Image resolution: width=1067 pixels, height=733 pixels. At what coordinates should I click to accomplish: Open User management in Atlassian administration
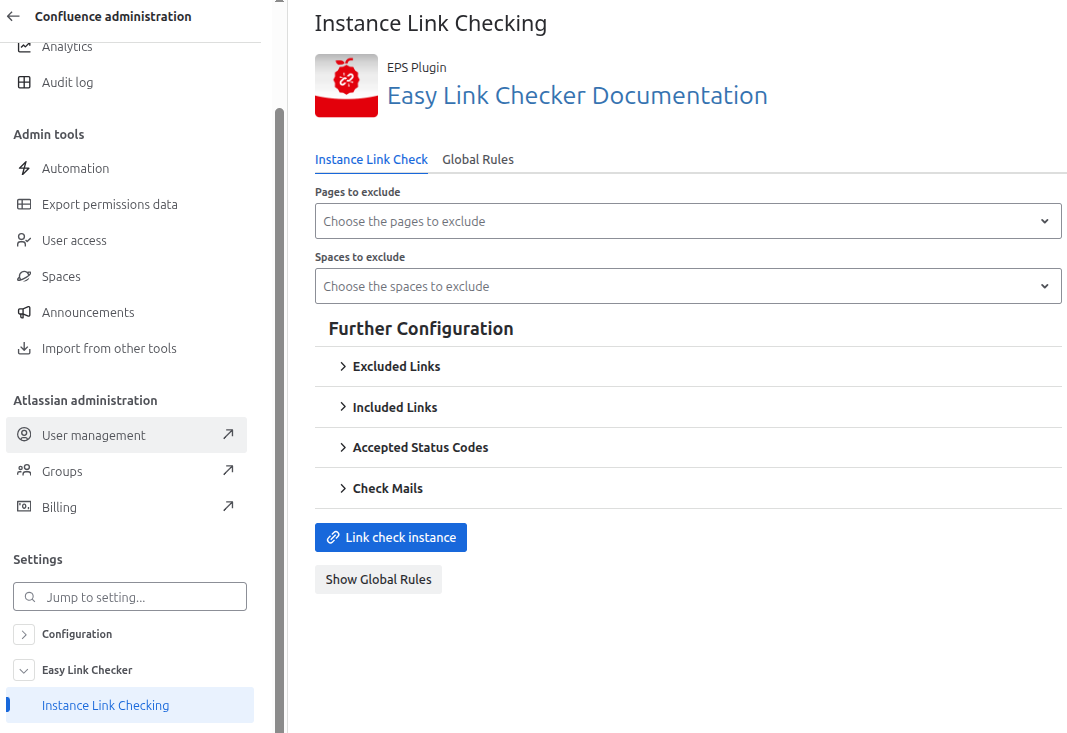coord(127,435)
